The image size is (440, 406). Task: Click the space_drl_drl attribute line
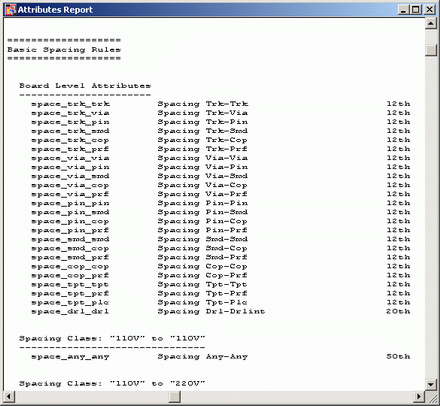point(220,312)
